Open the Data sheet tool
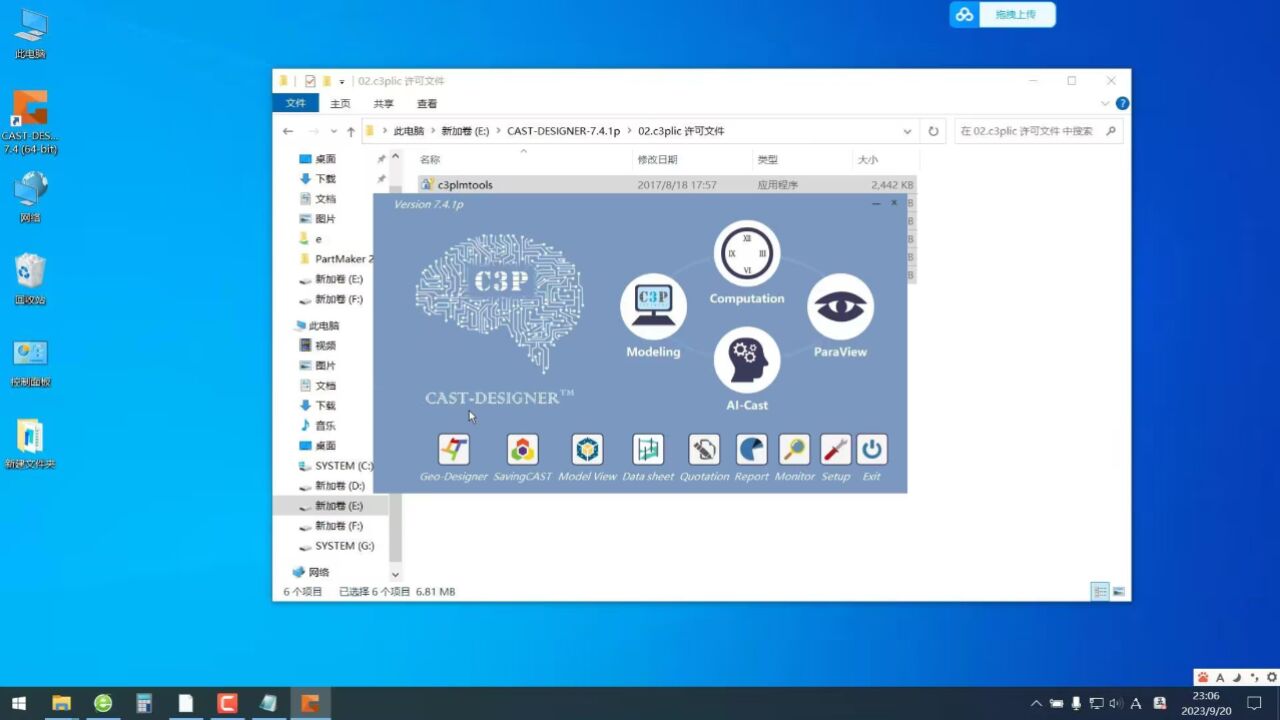Viewport: 1280px width, 720px height. click(648, 450)
